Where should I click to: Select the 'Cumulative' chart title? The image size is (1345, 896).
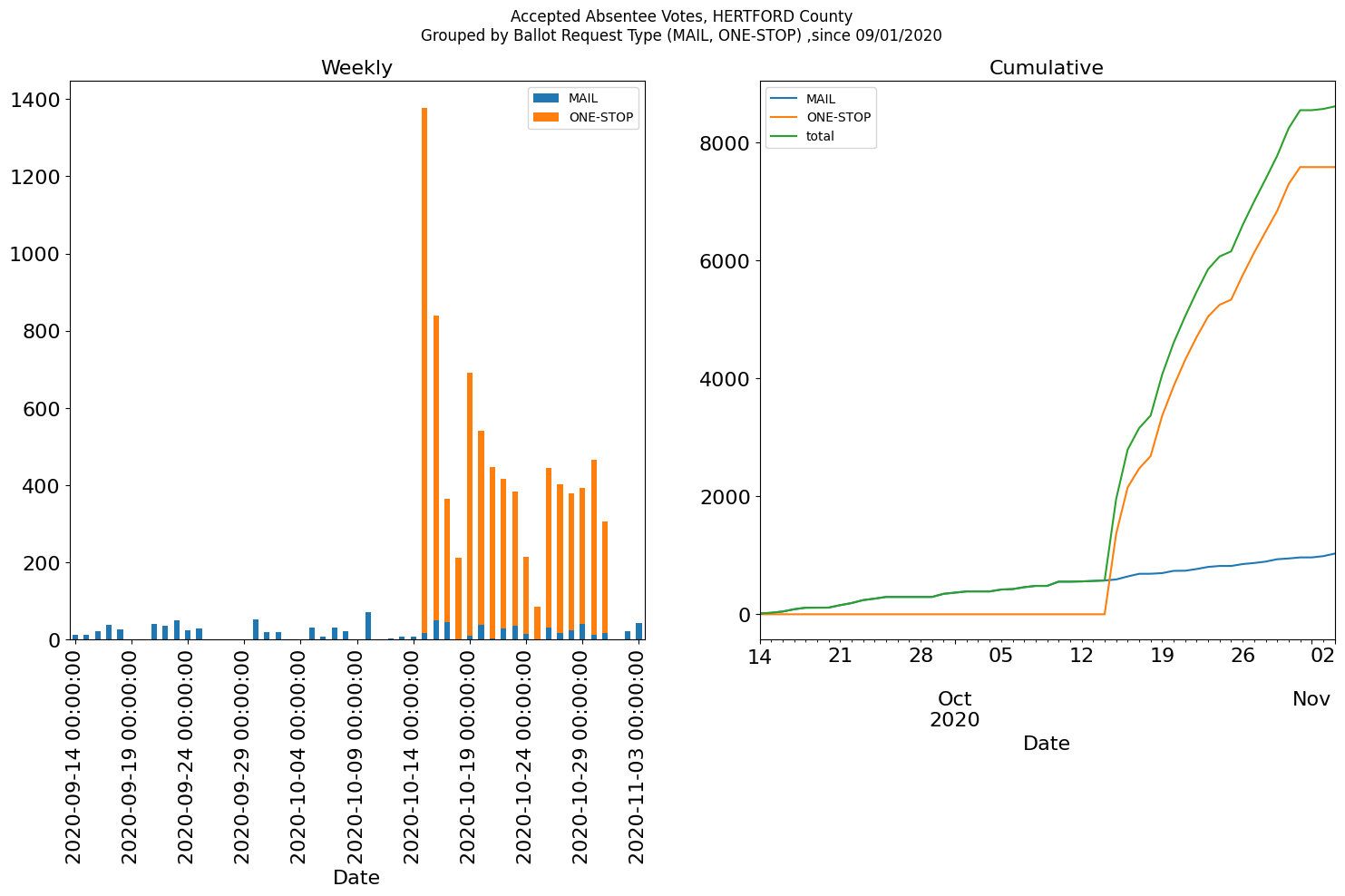(x=1047, y=68)
